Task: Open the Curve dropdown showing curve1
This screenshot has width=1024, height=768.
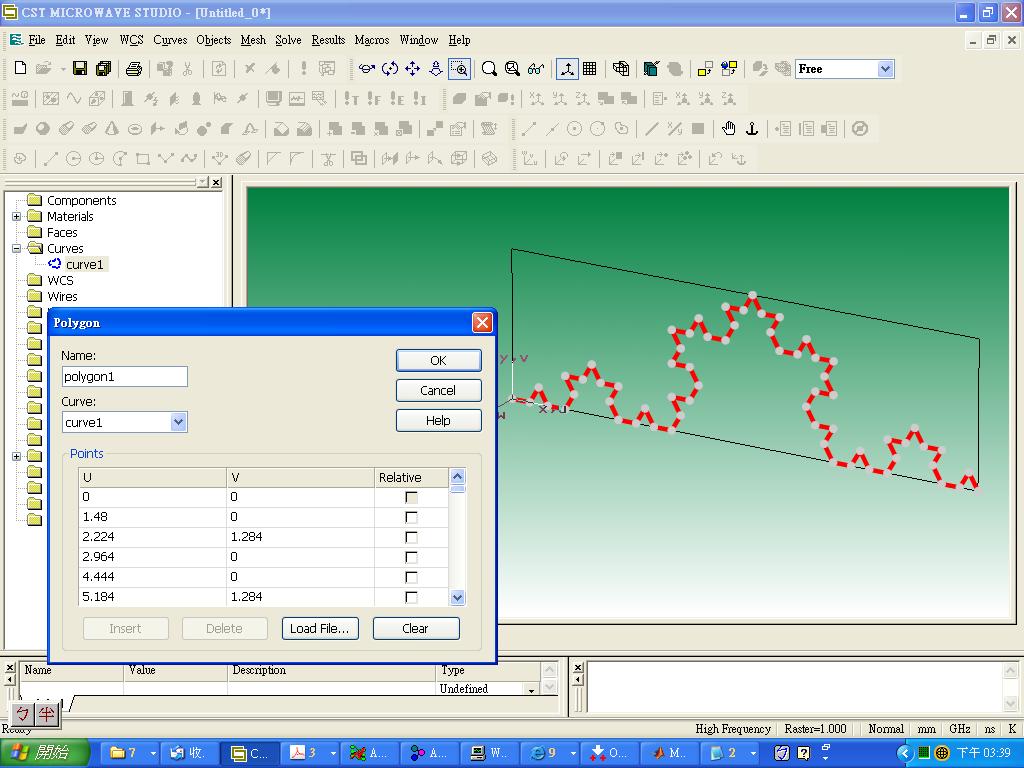Action: [x=178, y=422]
